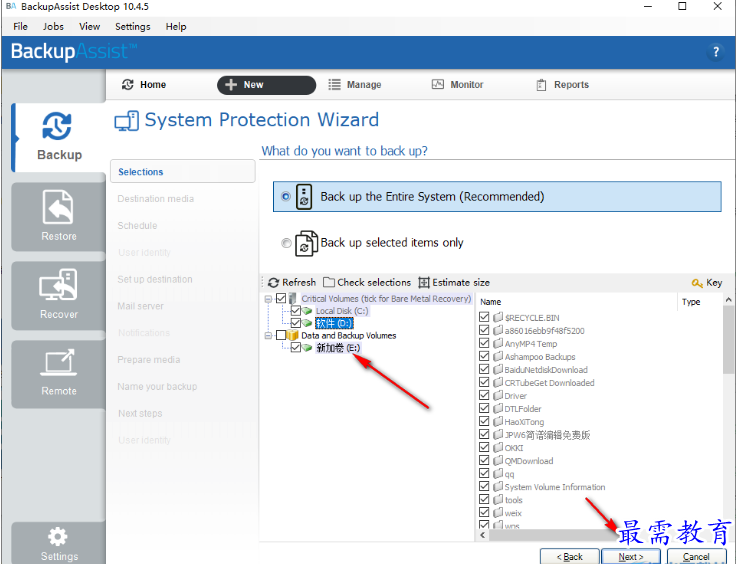Select the Selections wizard step

point(183,172)
